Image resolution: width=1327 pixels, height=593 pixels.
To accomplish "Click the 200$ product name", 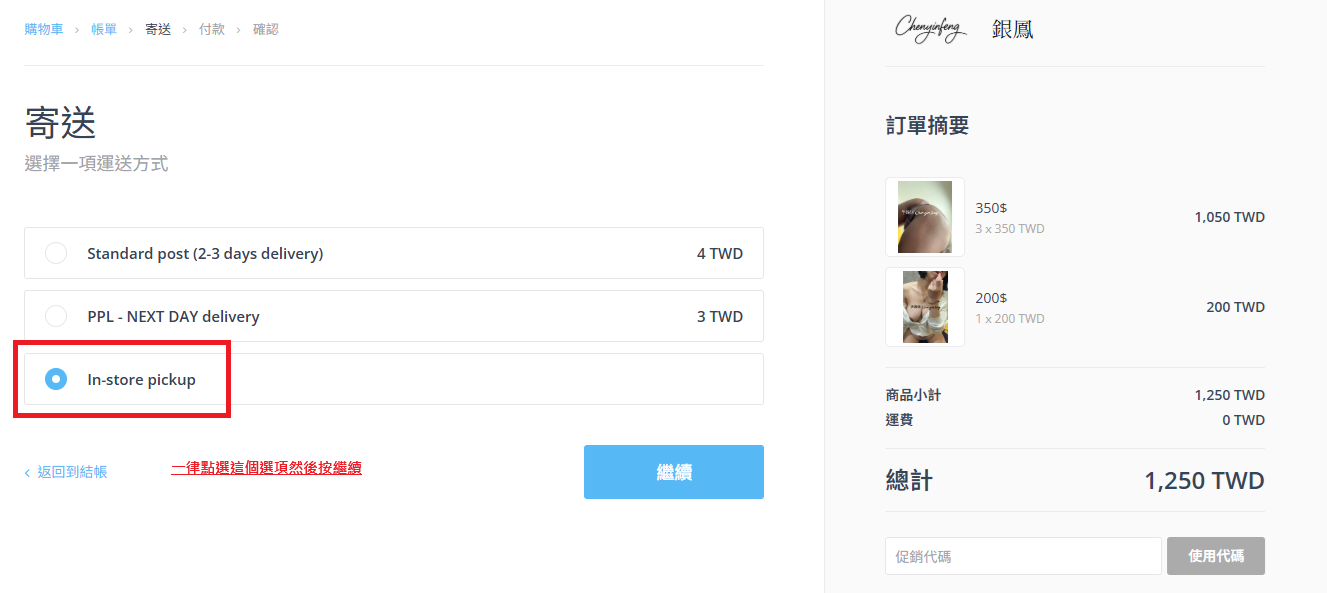I will (991, 298).
